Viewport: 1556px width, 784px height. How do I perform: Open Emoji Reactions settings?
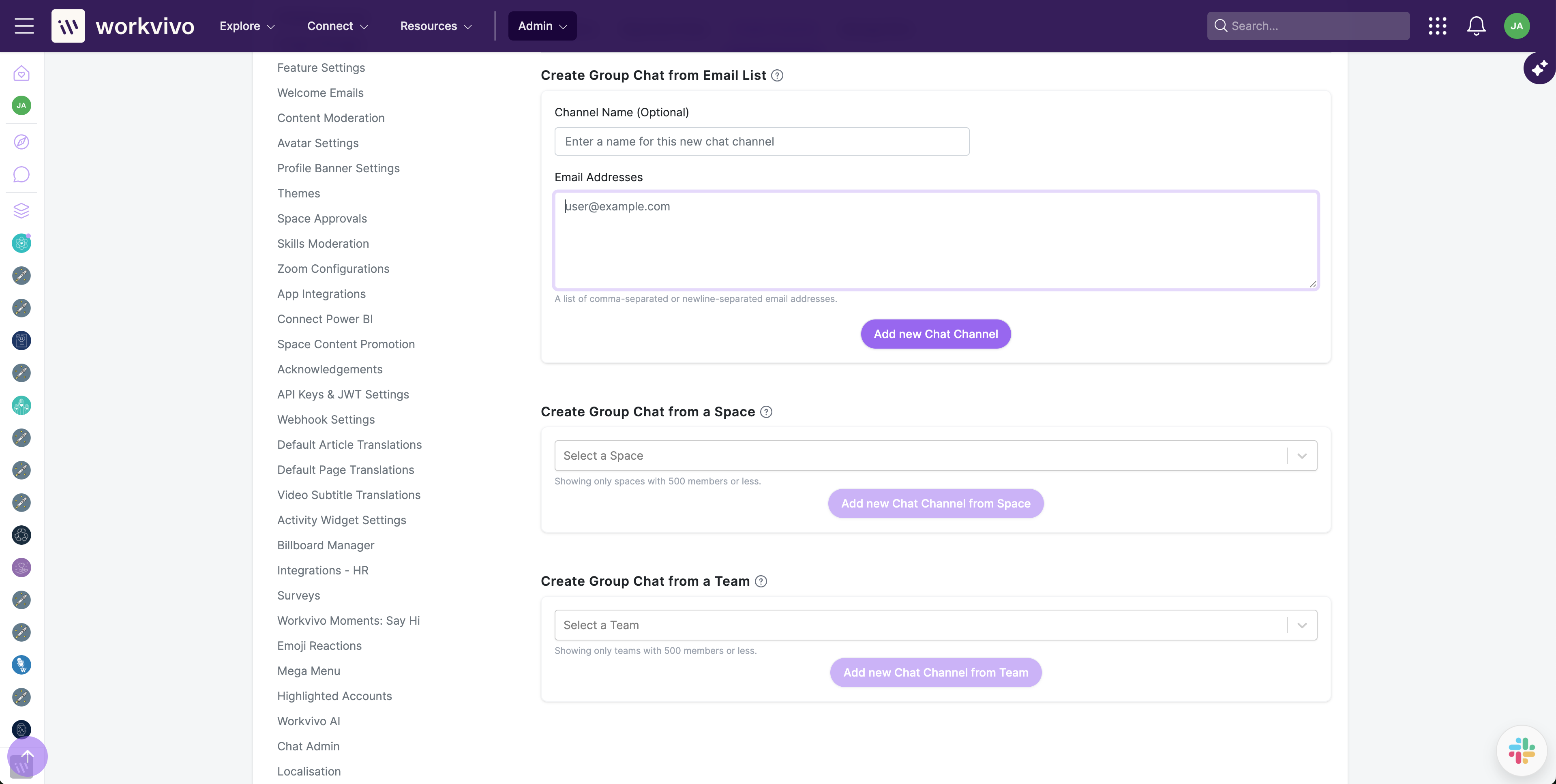(319, 646)
